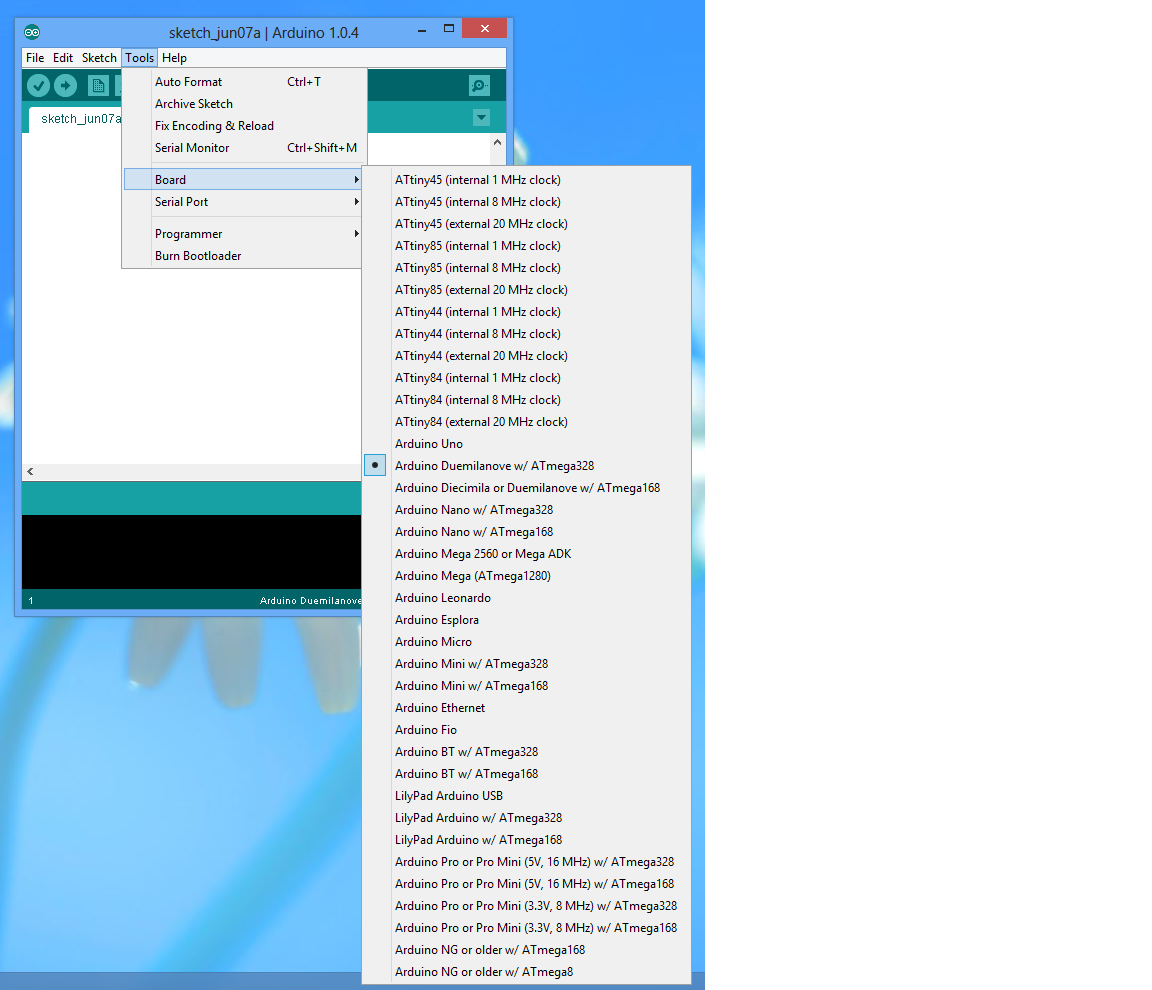
Task: Choose Pro Mini (5V, 16 MHz) w/ ATmega328
Action: click(526, 862)
